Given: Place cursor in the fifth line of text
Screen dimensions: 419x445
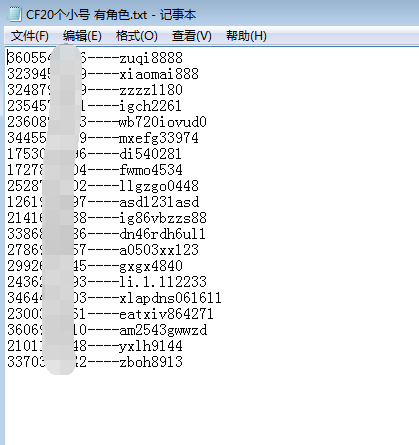Looking at the screenshot, I should [107, 122].
